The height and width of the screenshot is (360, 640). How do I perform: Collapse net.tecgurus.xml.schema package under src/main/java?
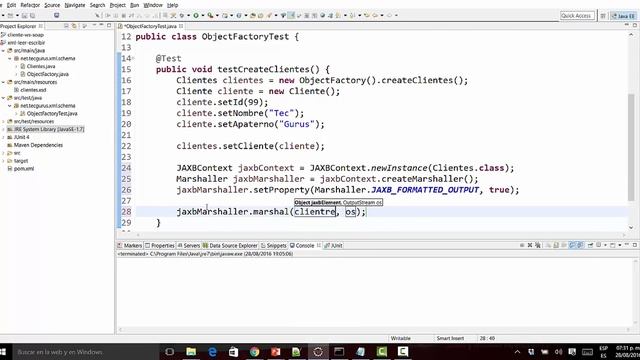[x=10, y=58]
